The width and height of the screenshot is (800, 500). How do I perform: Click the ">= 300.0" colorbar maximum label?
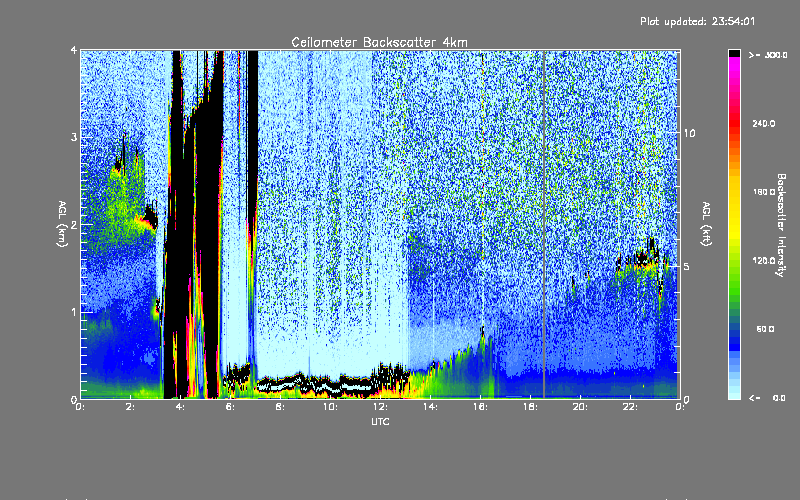point(768,55)
